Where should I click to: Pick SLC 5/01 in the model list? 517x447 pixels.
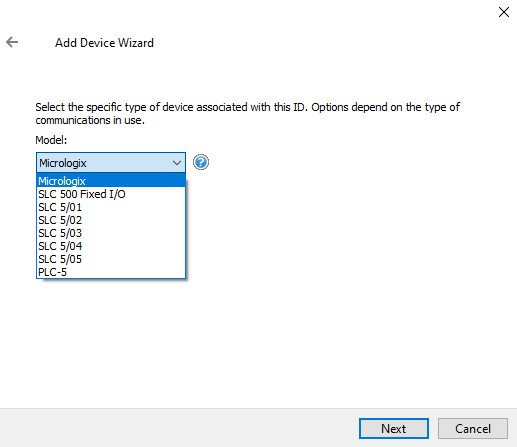(x=111, y=207)
